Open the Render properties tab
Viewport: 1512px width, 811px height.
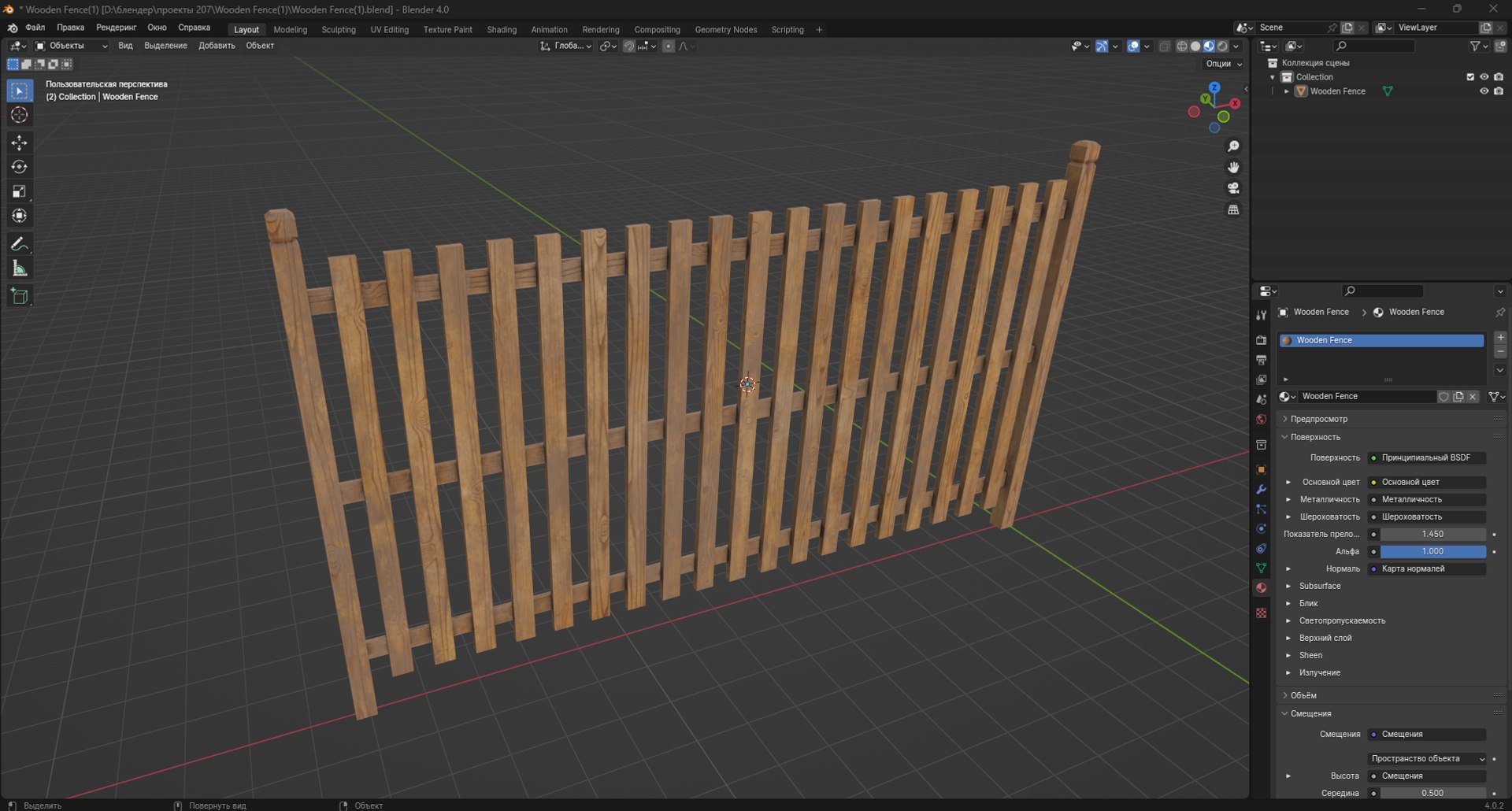[x=1261, y=340]
